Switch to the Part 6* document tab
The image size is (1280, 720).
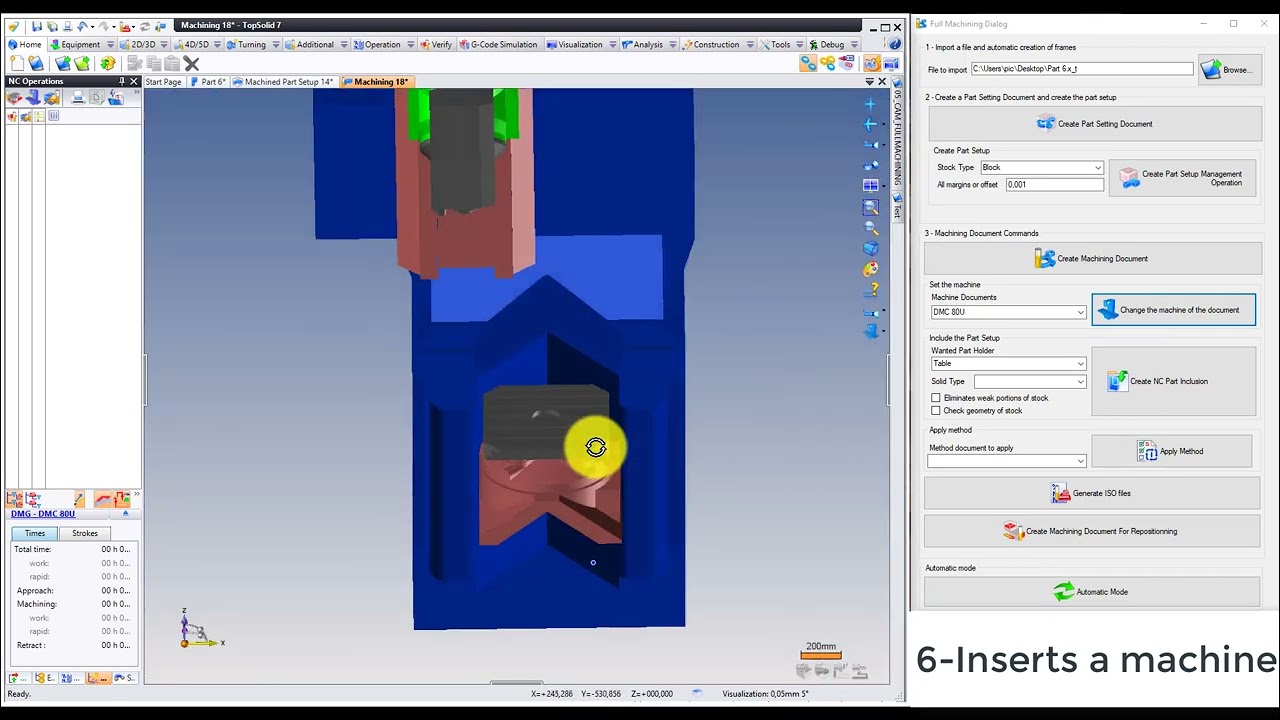tap(210, 82)
